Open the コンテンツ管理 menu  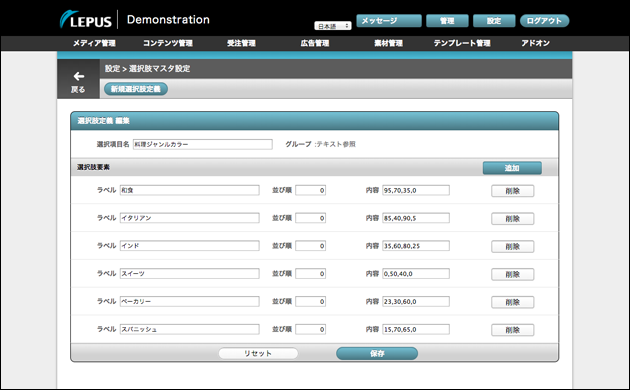[168, 43]
